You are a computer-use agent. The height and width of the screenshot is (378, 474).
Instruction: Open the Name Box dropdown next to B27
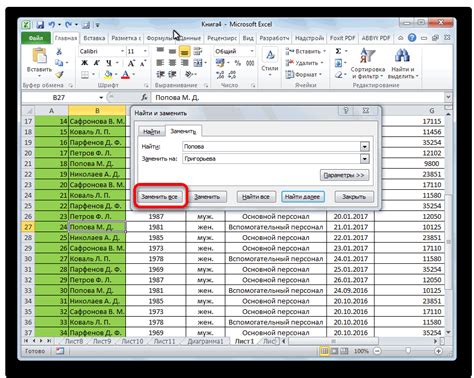click(101, 97)
